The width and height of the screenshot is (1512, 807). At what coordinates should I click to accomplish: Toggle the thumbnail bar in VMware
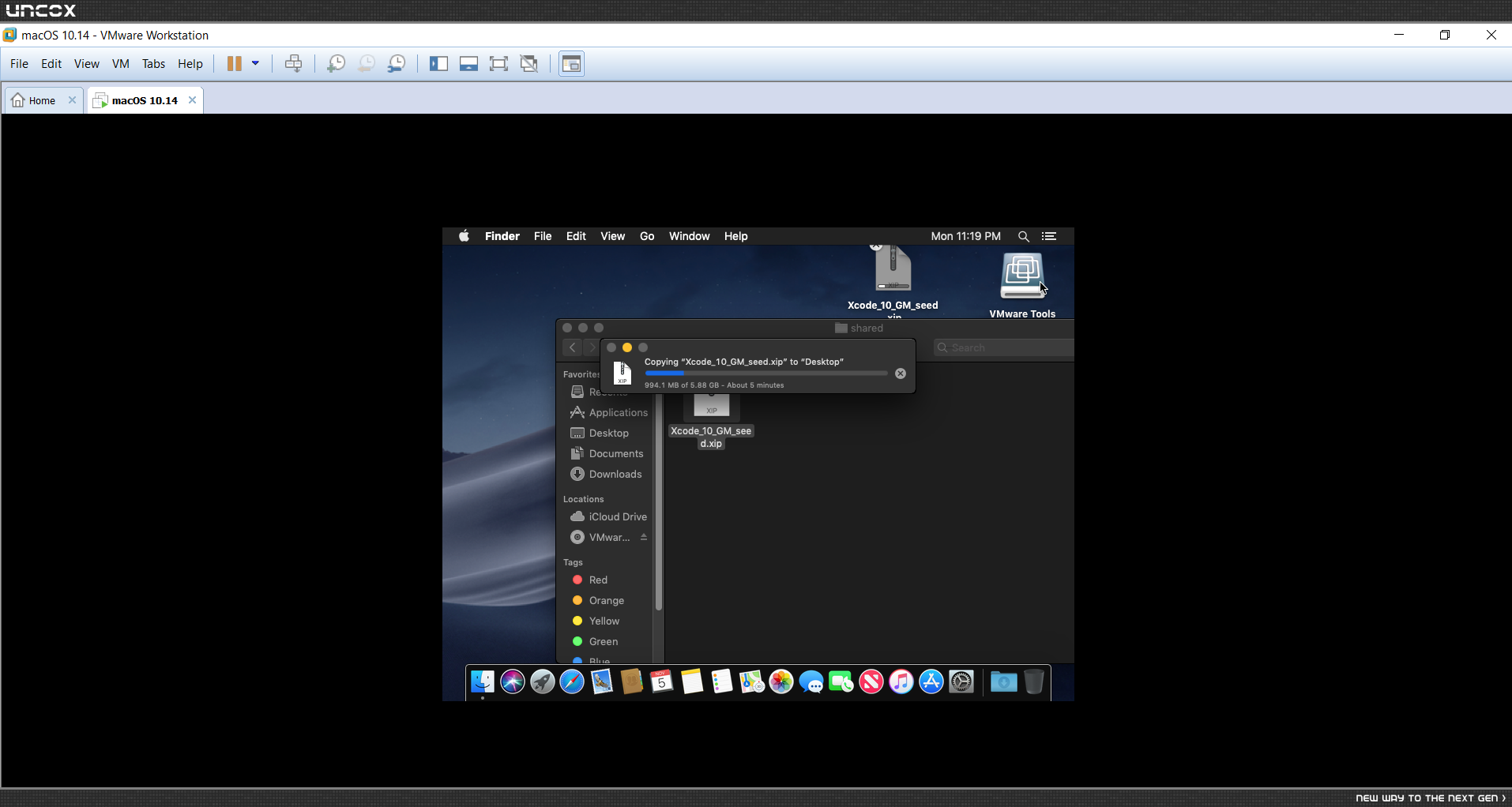[x=468, y=64]
